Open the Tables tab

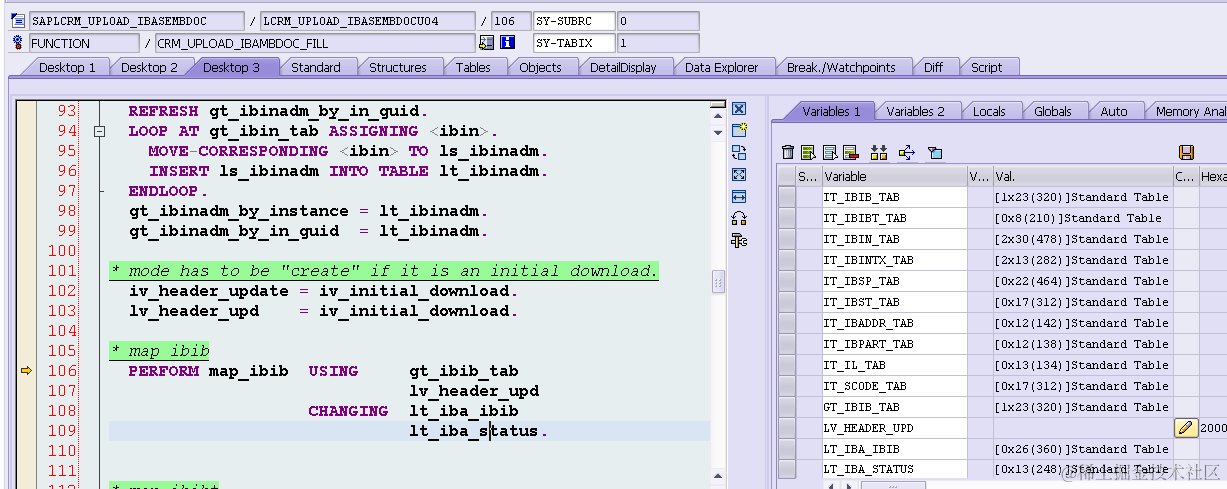click(473, 67)
